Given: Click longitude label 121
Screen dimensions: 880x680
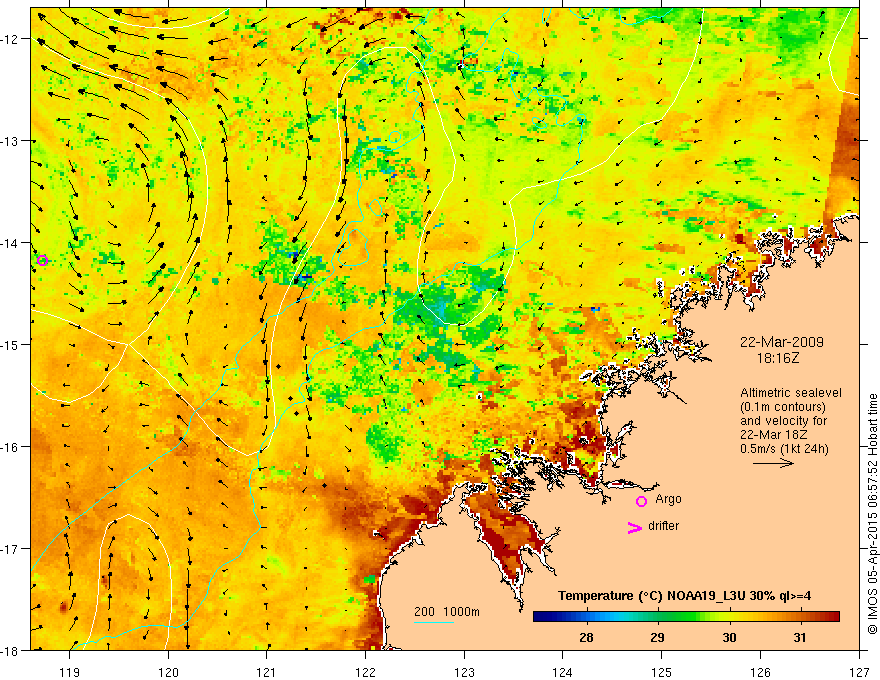Looking at the screenshot, I should 267,672.
